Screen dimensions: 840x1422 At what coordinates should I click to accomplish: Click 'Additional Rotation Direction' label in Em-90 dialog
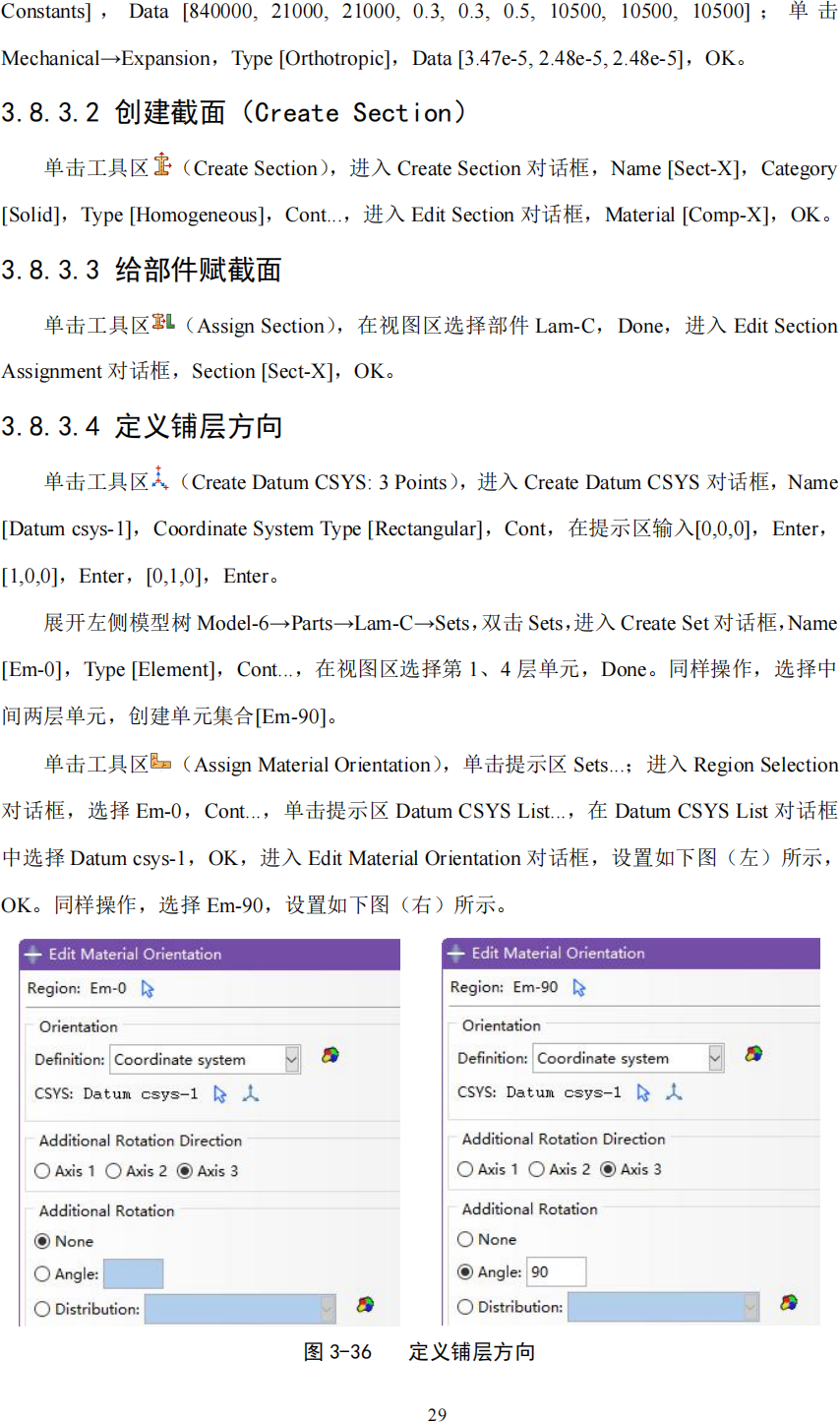[x=564, y=1139]
